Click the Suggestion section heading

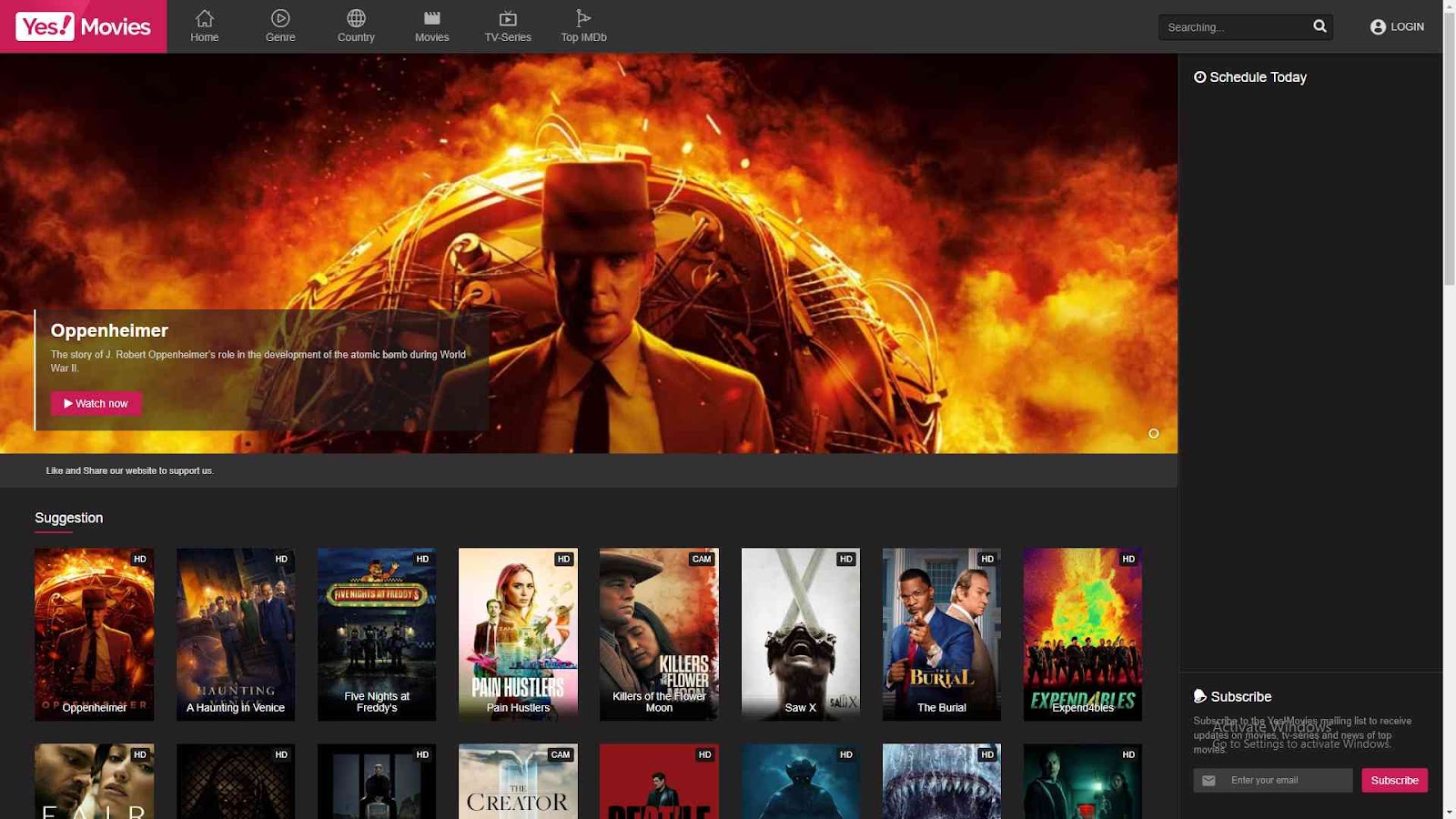[69, 518]
